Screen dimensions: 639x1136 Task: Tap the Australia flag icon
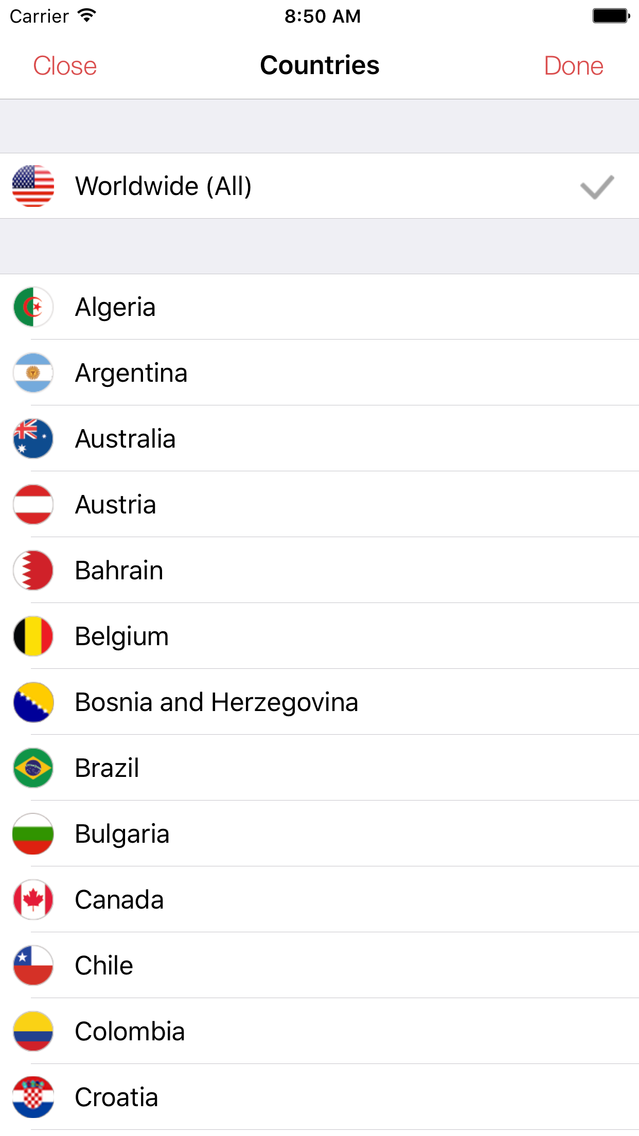point(33,439)
